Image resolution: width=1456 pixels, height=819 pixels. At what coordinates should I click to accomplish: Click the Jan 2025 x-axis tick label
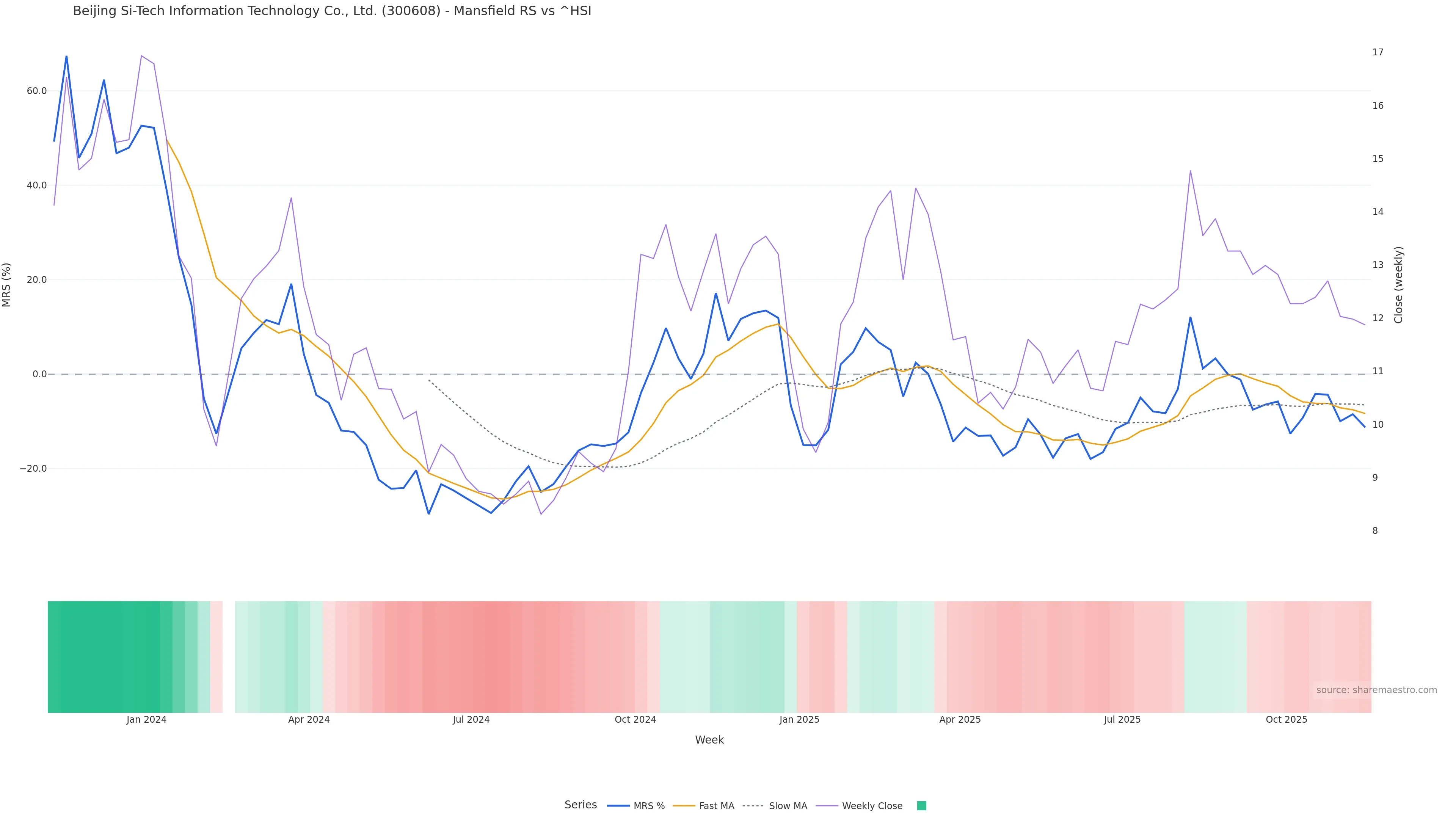[799, 720]
